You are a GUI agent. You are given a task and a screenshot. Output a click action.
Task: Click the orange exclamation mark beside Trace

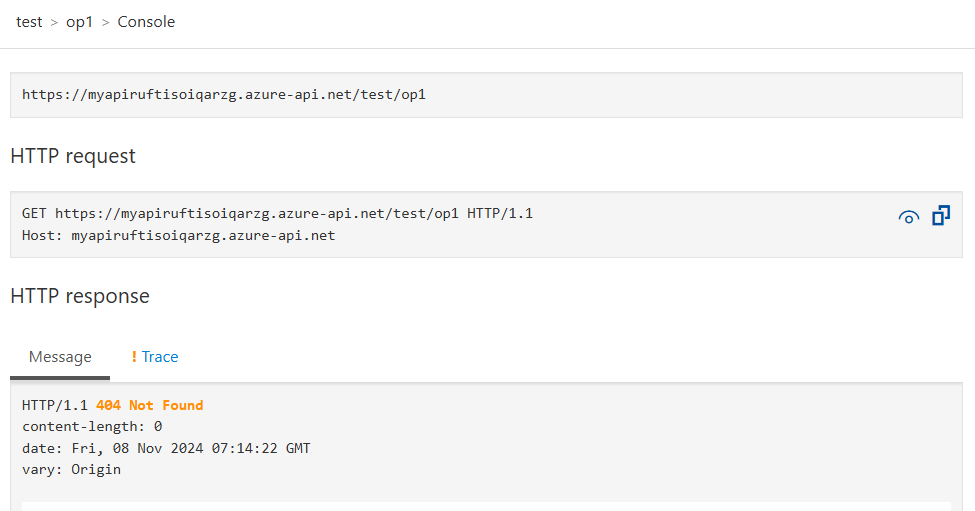click(x=134, y=357)
